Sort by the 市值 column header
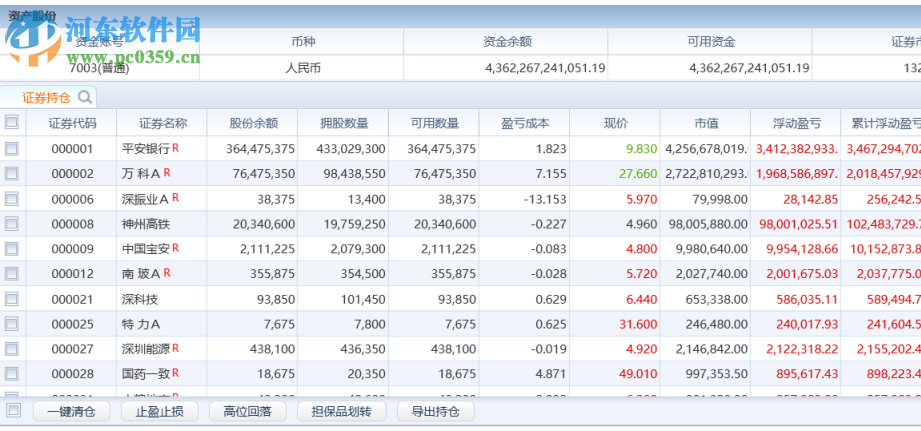The width and height of the screenshot is (921, 431). pos(705,123)
